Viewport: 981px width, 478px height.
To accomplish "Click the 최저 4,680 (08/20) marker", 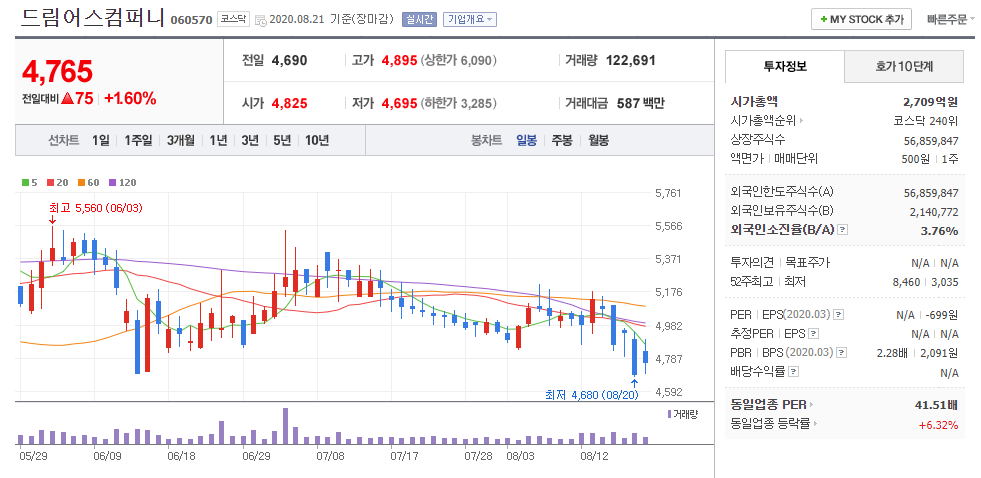I will pyautogui.click(x=591, y=395).
